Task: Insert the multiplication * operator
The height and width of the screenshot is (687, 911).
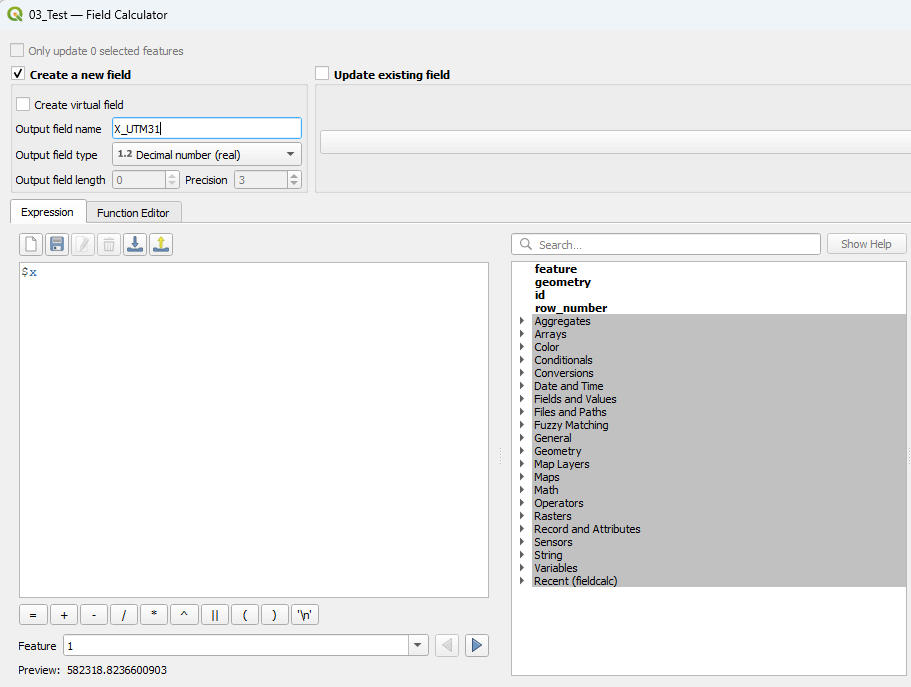Action: [154, 615]
